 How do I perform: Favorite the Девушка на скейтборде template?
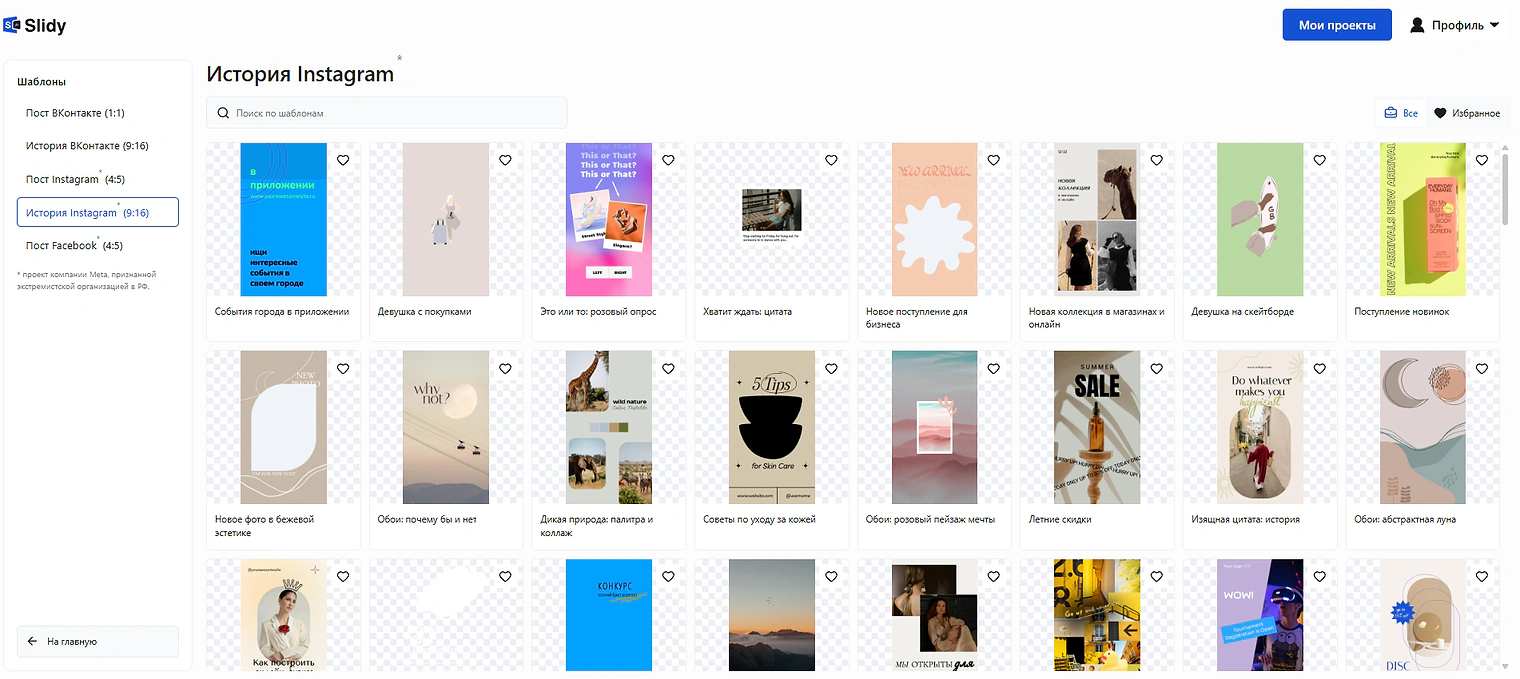[1319, 160]
